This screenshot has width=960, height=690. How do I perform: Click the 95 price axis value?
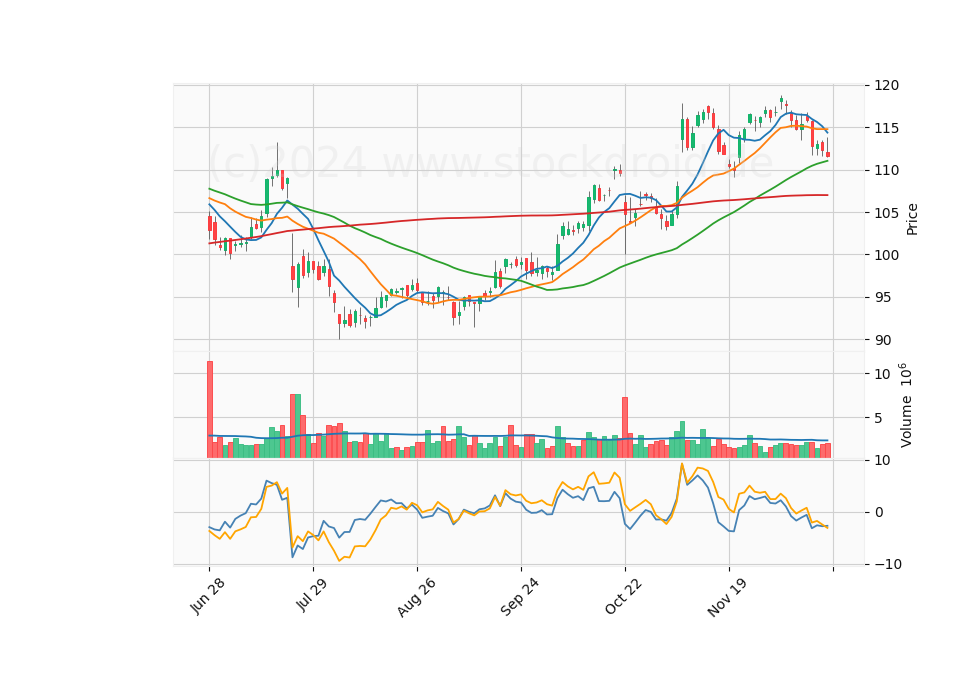coord(883,298)
